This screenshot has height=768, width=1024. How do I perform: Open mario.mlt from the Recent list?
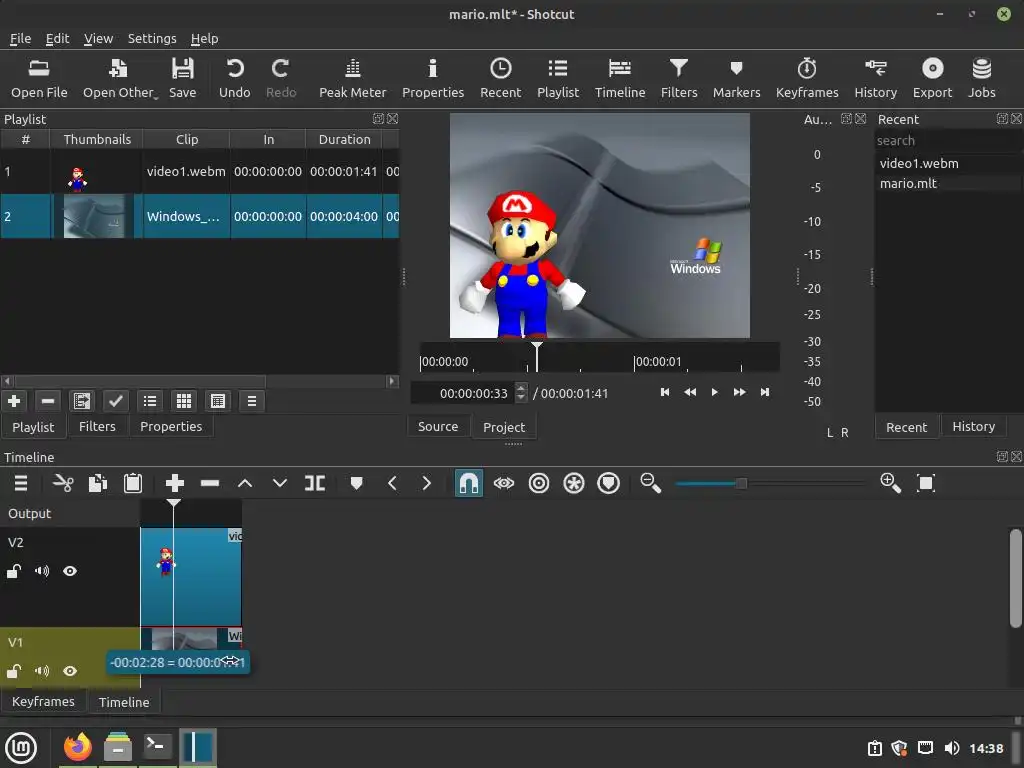click(x=908, y=184)
